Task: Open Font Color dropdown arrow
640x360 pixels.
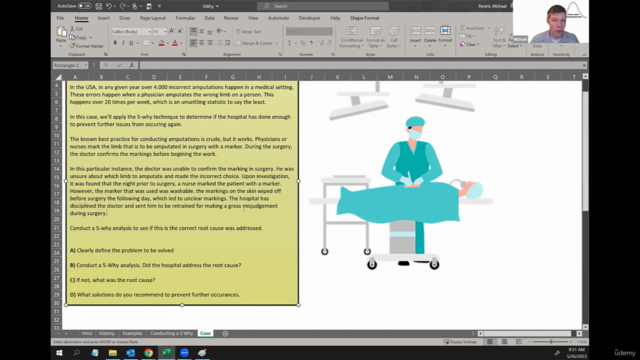Action: pos(181,43)
